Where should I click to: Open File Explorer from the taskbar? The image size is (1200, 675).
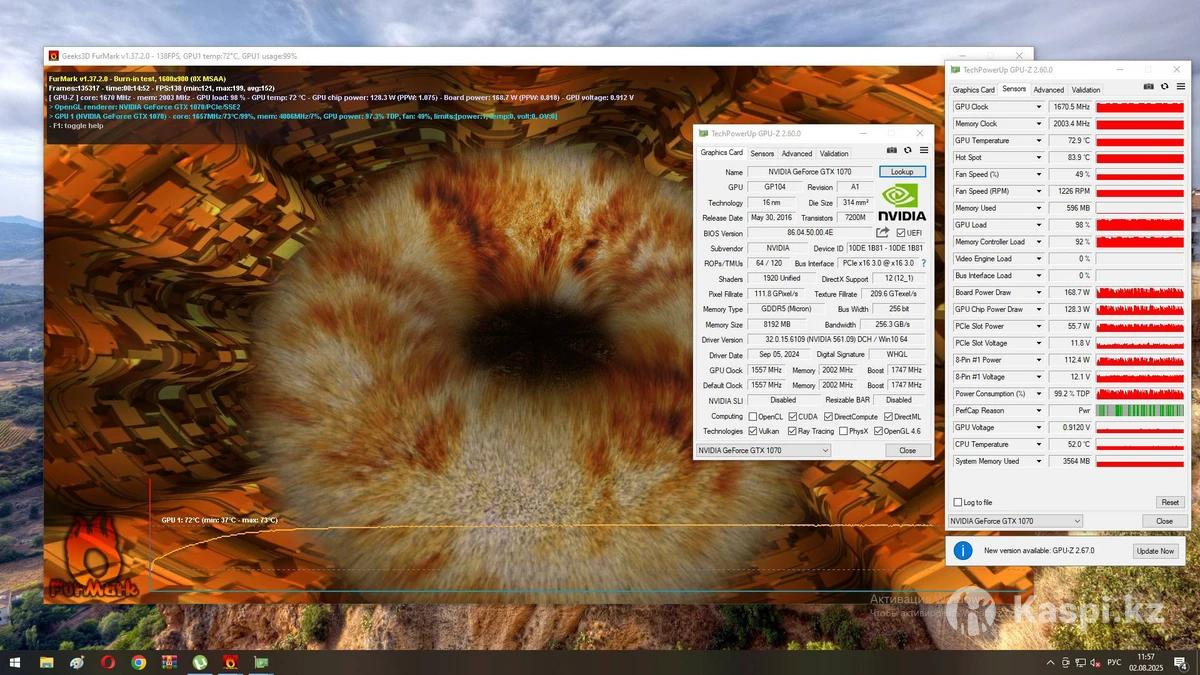46,662
